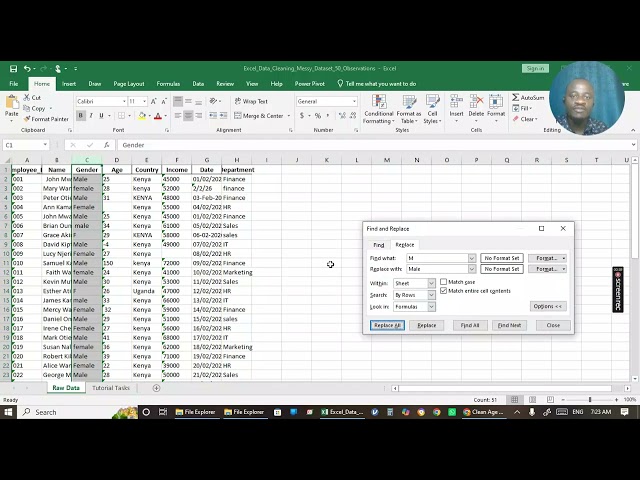Viewport: 640px width, 480px height.
Task: Open the Cell Styles gallery
Action: click(x=432, y=109)
